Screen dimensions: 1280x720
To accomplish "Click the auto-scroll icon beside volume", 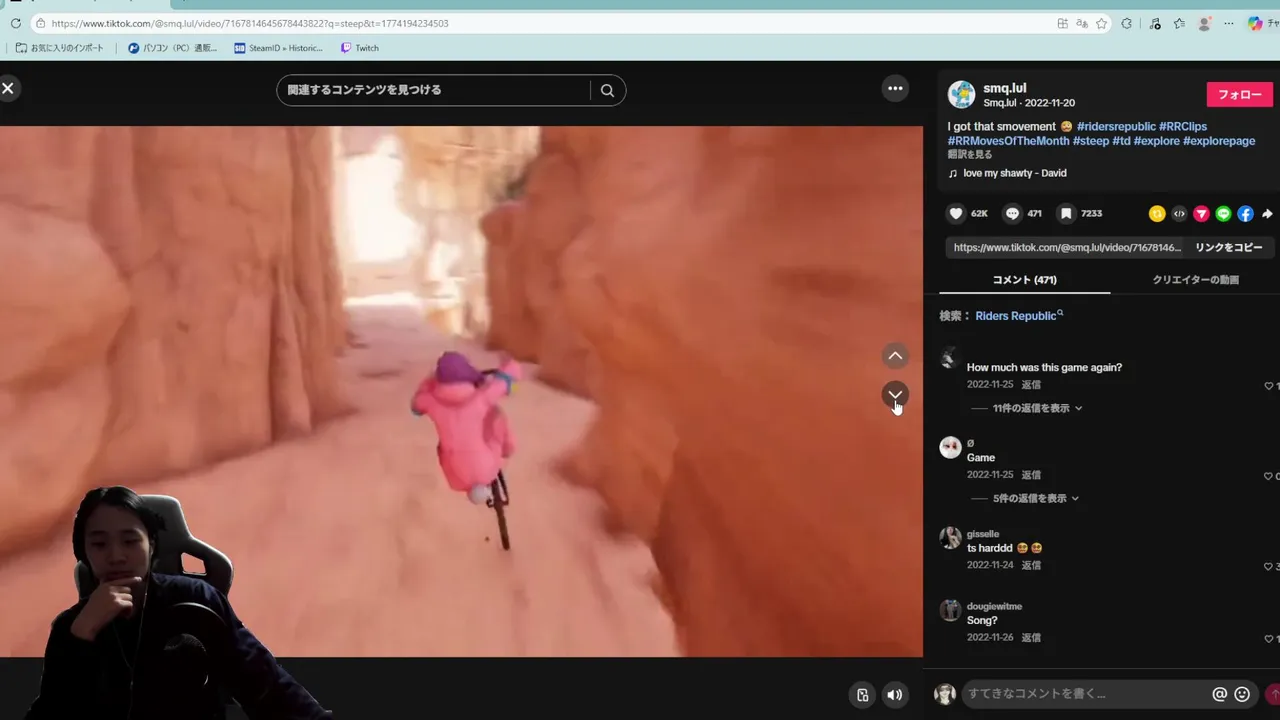I will coord(863,695).
